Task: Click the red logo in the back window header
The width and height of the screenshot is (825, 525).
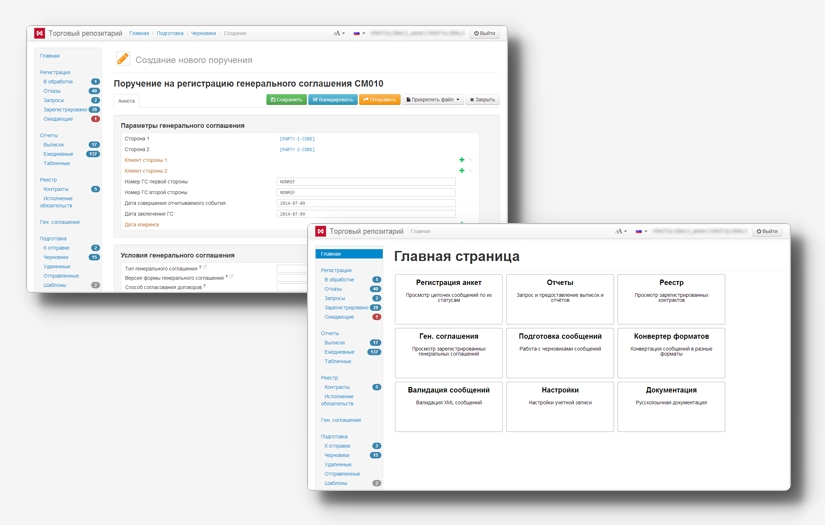Action: (39, 33)
